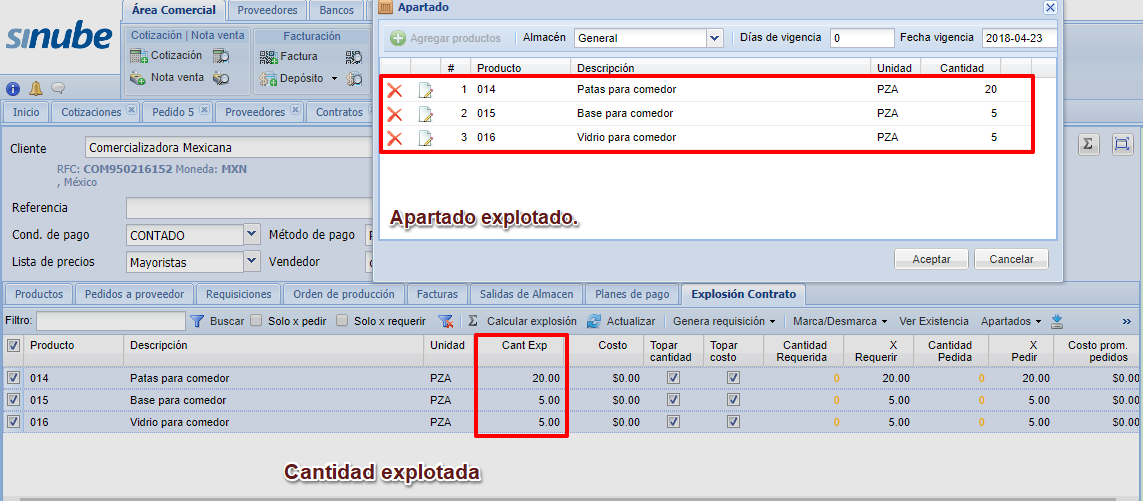Click the sigma totals icon
Screen dimensions: 1143x501
(1089, 144)
